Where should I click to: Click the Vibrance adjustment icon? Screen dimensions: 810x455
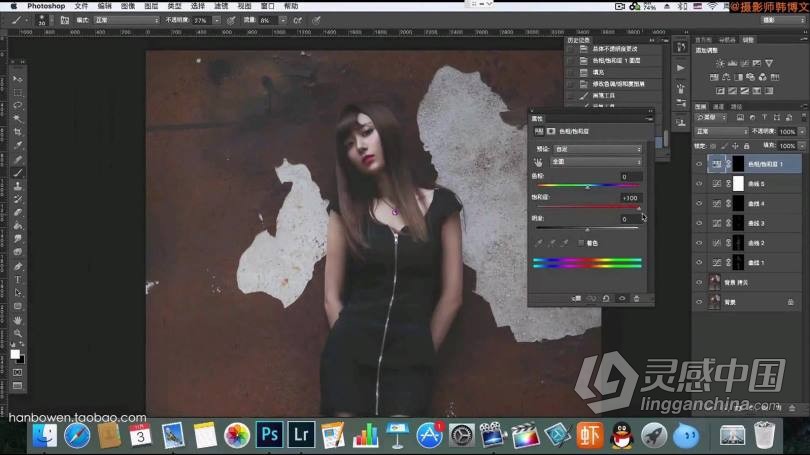769,63
